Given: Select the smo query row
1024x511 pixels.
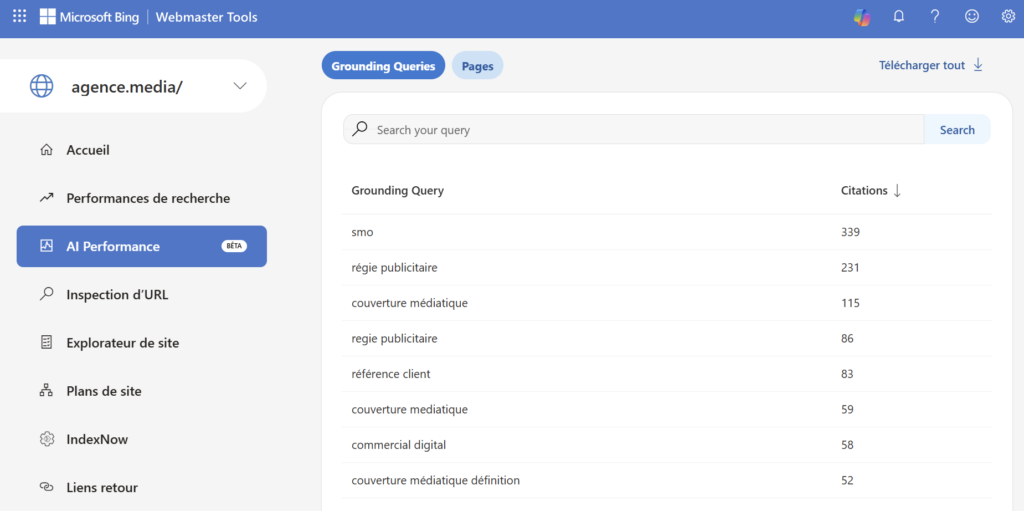Looking at the screenshot, I should coord(667,232).
